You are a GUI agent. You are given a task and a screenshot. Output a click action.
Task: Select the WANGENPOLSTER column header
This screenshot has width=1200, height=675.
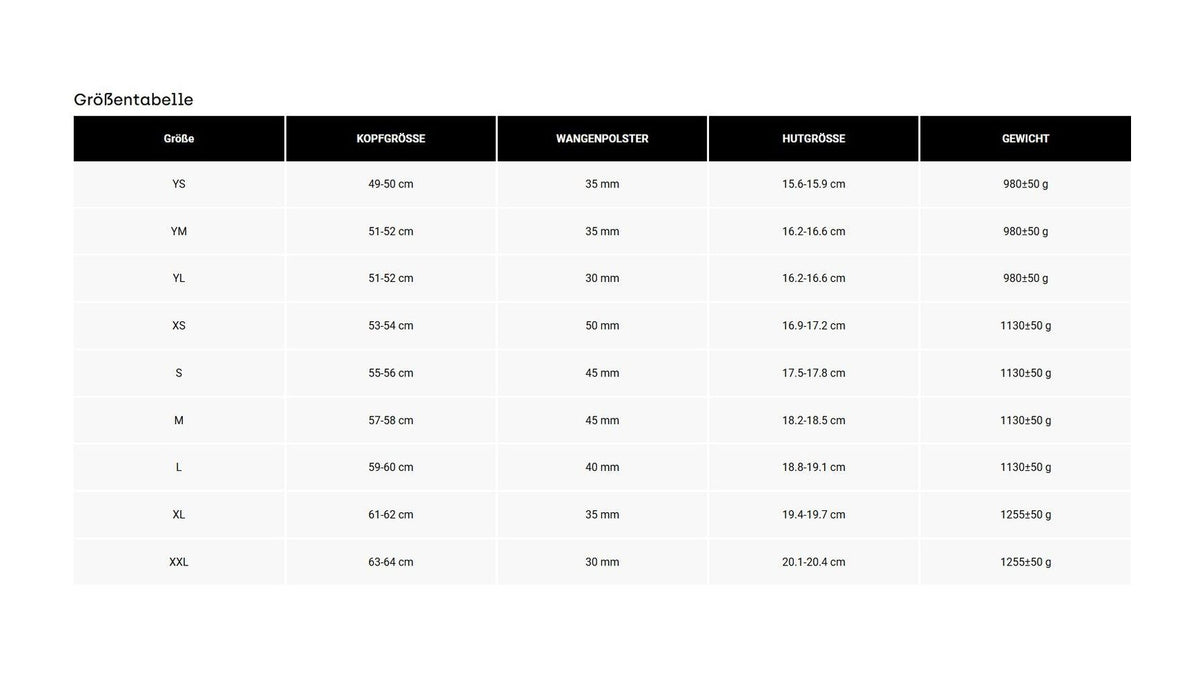pyautogui.click(x=602, y=139)
